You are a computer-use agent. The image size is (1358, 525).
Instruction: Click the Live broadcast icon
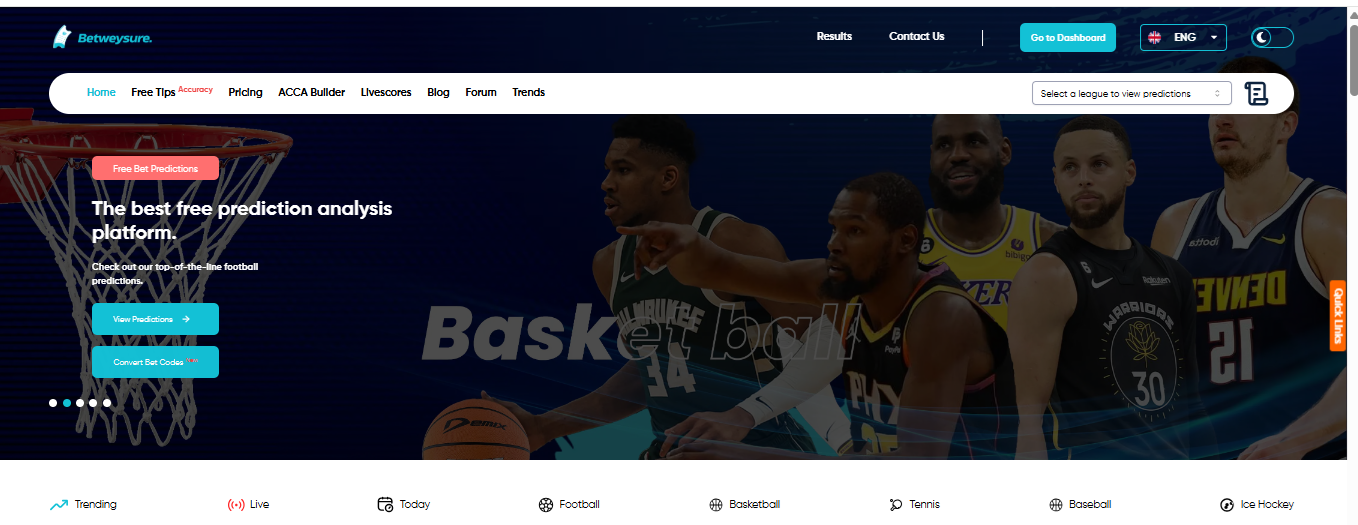(x=236, y=505)
